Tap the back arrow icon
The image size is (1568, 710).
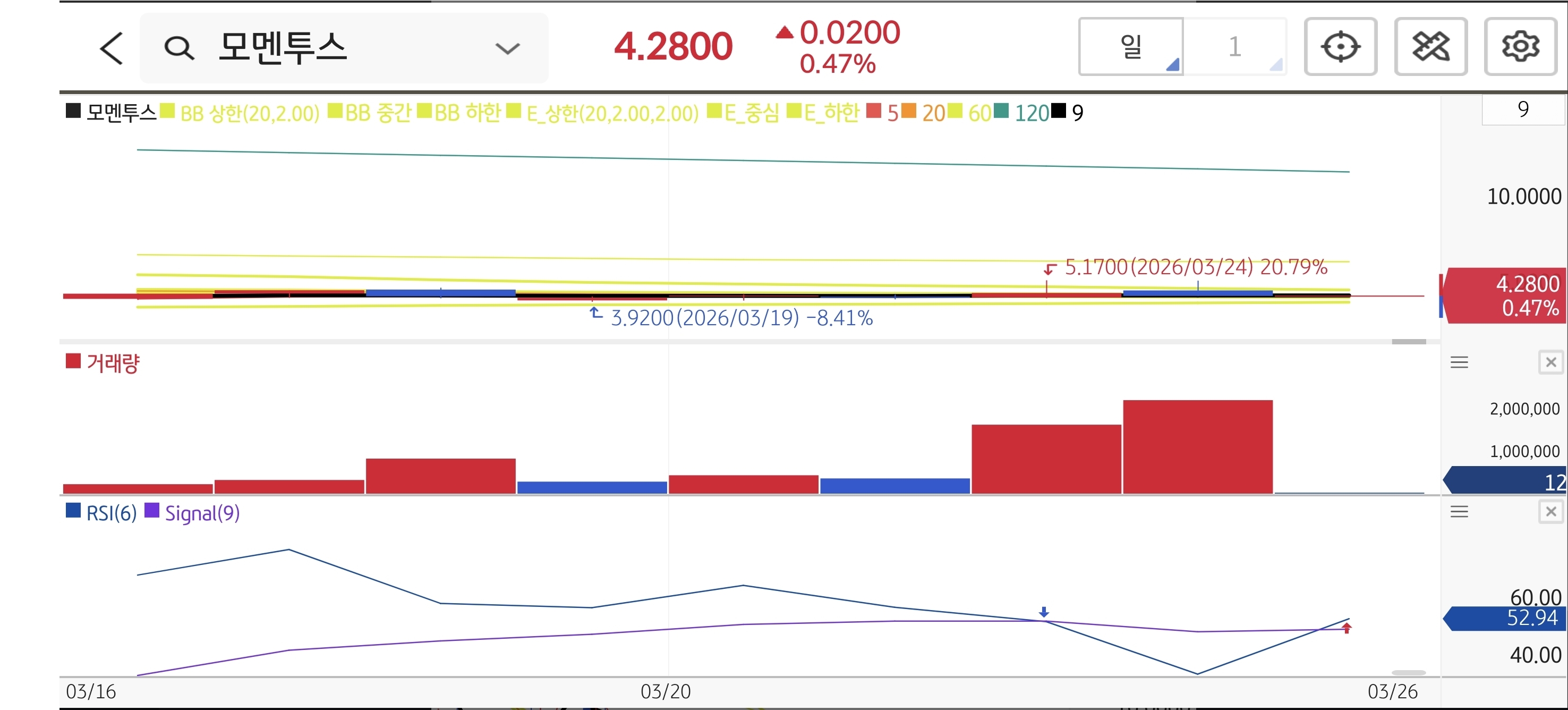point(112,48)
